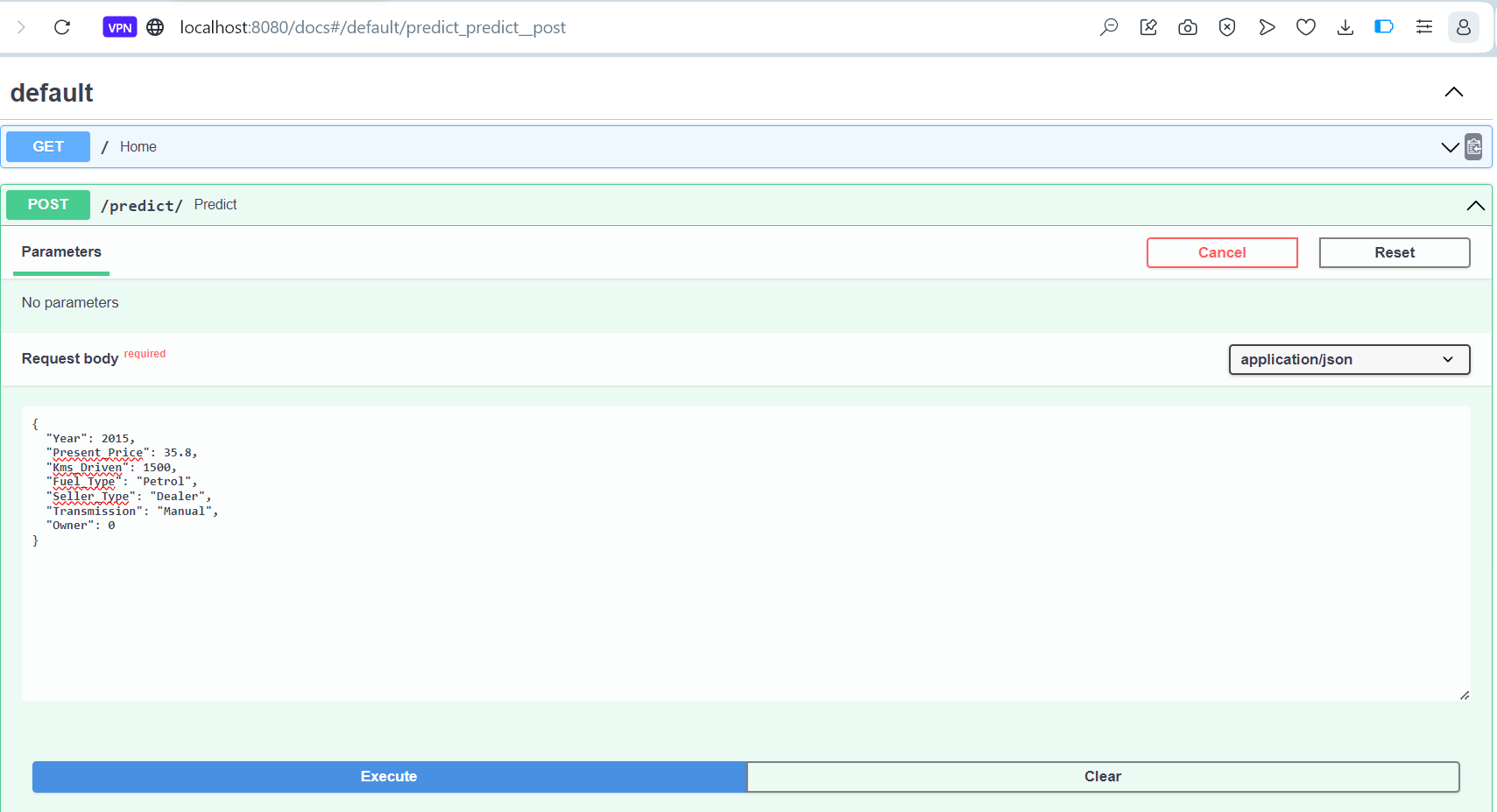This screenshot has height=812, width=1497.
Task: Click the default section heading
Action: click(x=52, y=93)
